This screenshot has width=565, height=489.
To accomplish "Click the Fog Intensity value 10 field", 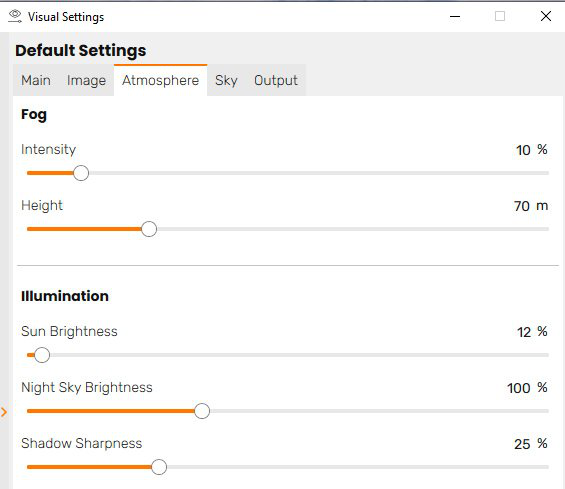I will [x=523, y=150].
